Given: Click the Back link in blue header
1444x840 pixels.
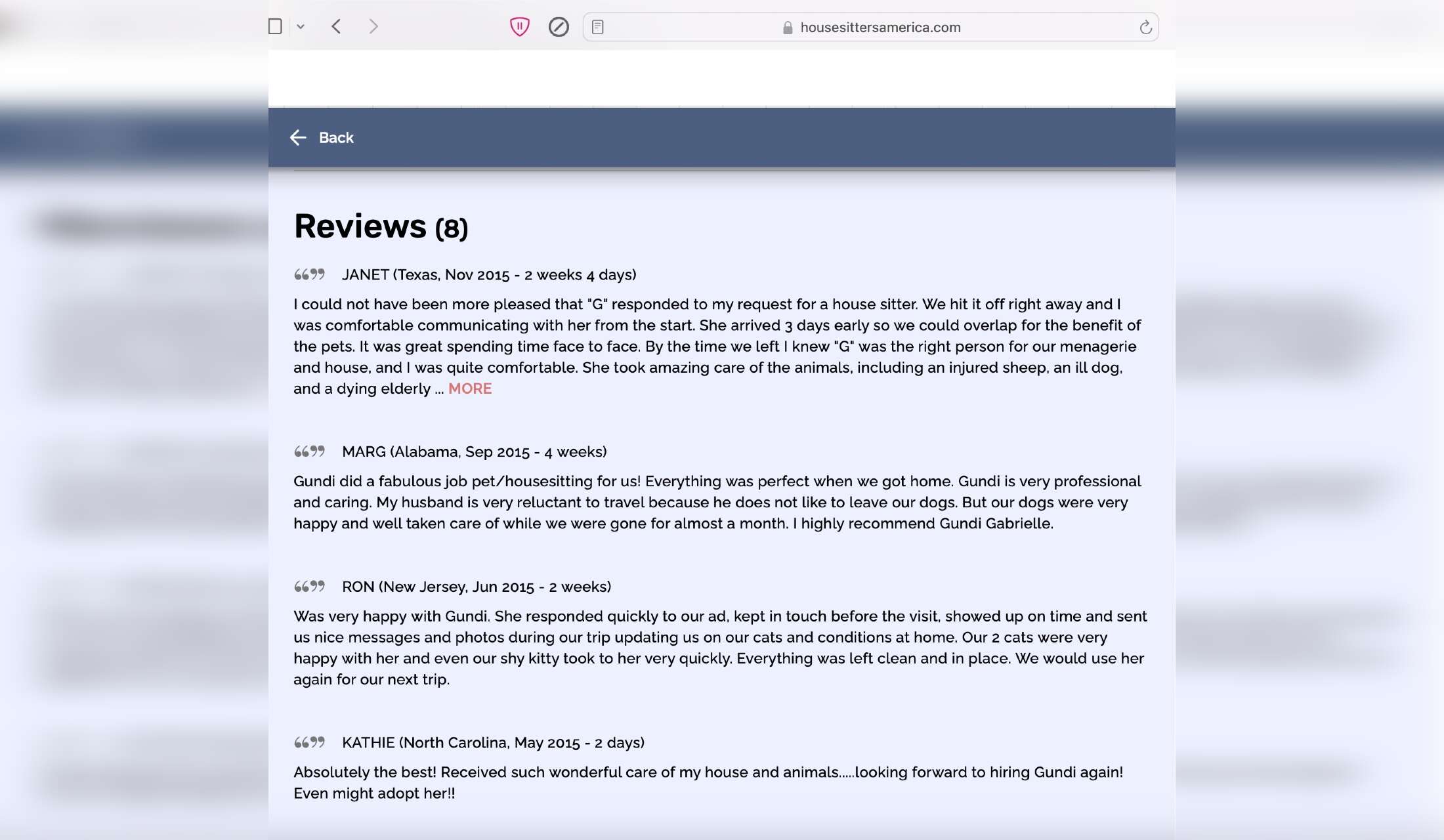Looking at the screenshot, I should coord(336,138).
